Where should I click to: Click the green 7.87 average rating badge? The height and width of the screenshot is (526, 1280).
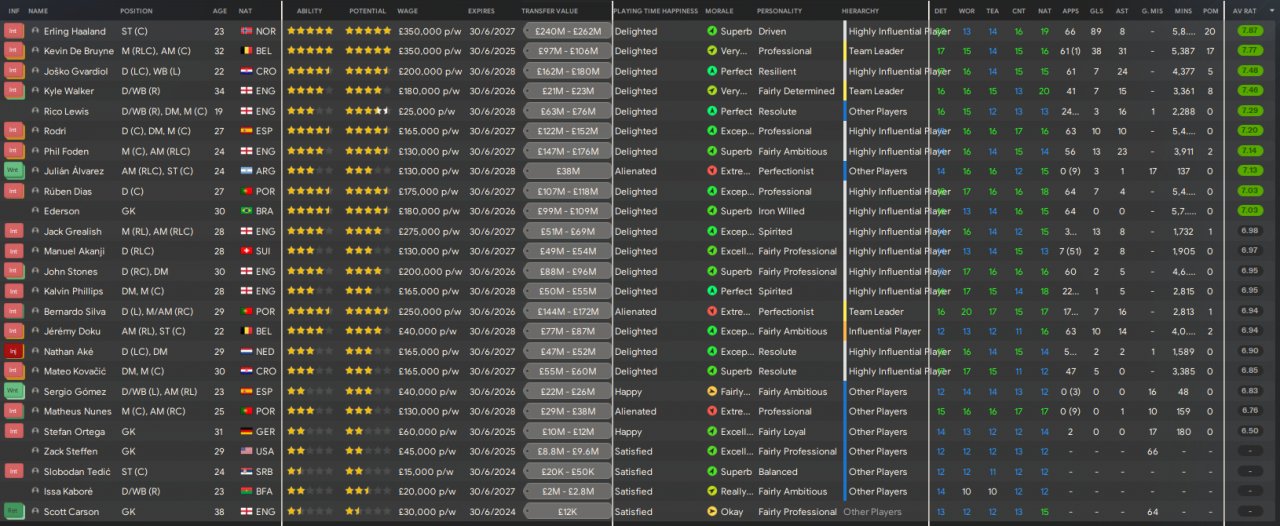[x=1250, y=31]
